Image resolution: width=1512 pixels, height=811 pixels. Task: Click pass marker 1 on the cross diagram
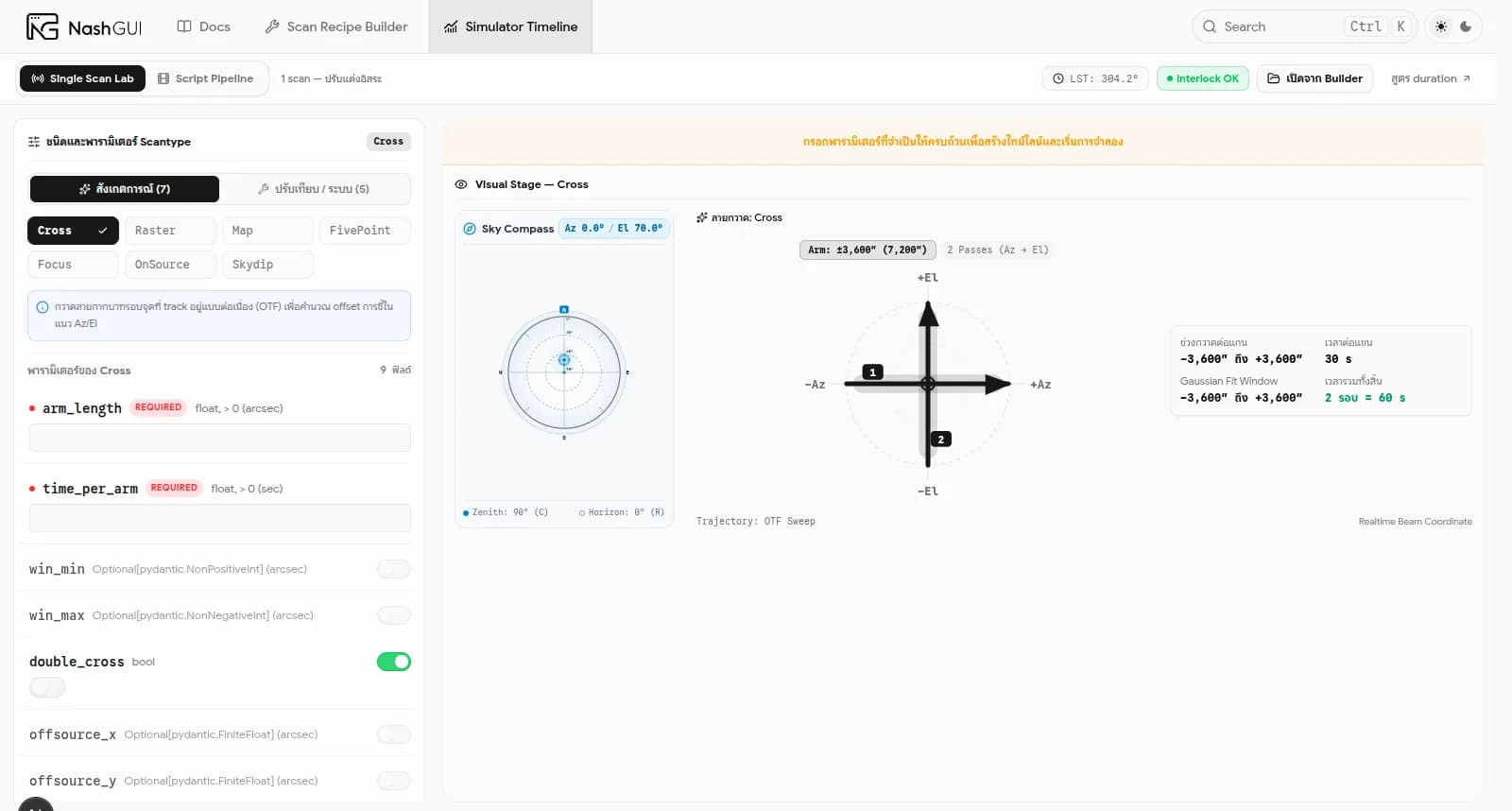click(x=873, y=372)
